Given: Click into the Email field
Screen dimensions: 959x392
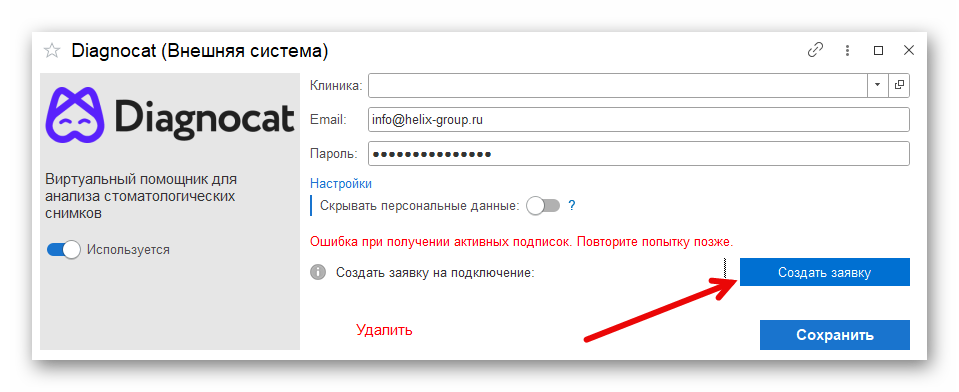Looking at the screenshot, I should (639, 119).
